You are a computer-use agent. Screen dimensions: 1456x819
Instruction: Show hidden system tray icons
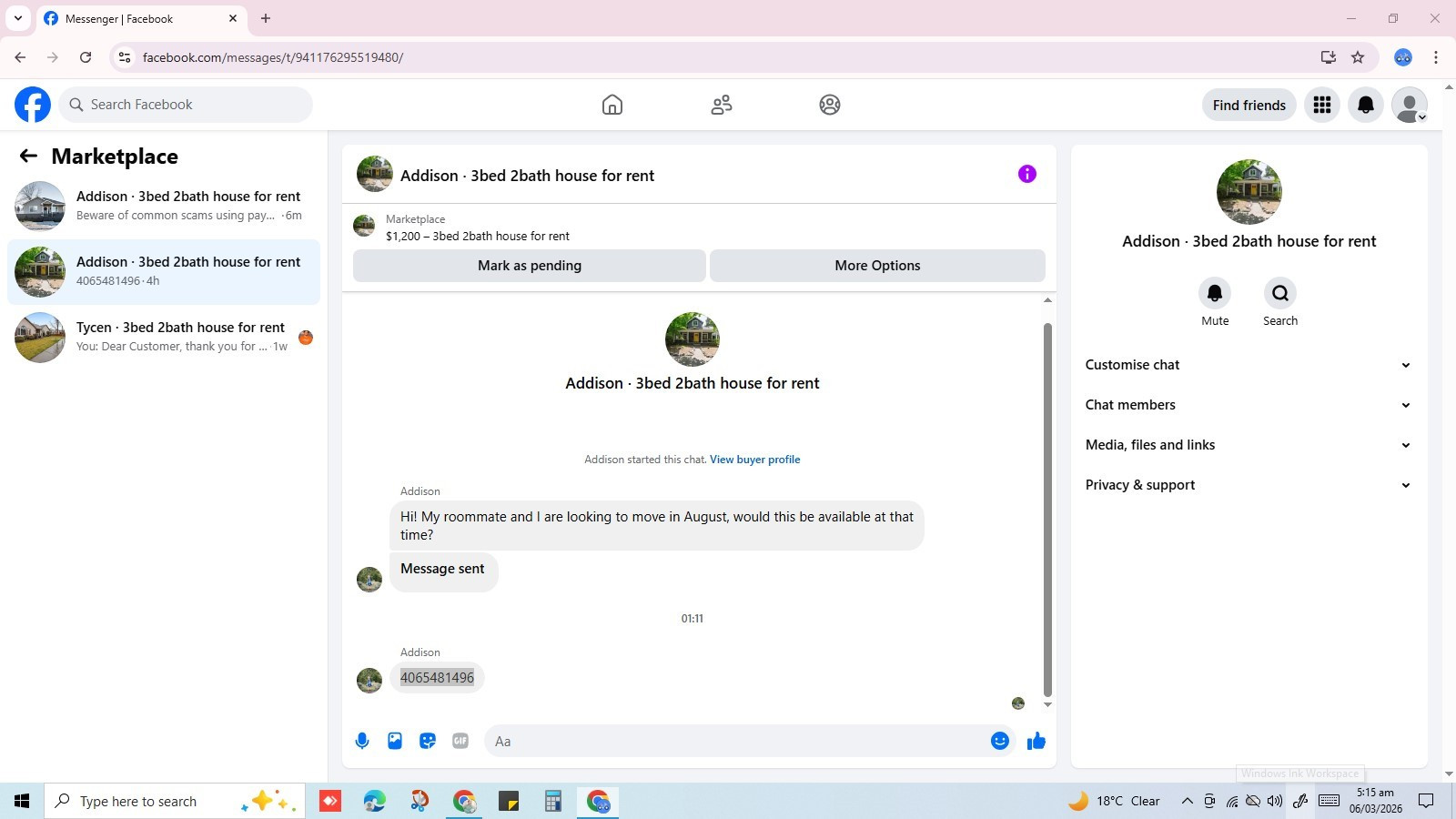click(1187, 801)
